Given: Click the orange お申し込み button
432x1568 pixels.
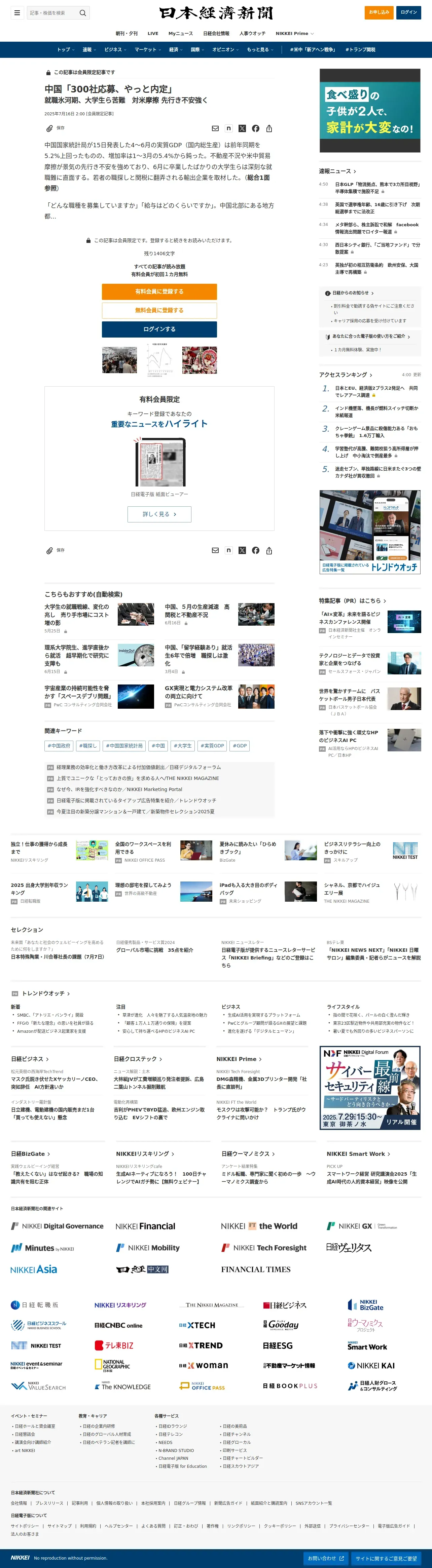Looking at the screenshot, I should pyautogui.click(x=379, y=12).
